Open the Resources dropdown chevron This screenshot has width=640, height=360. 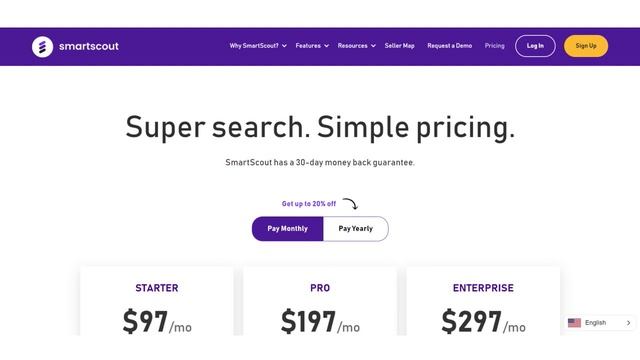pyautogui.click(x=373, y=46)
